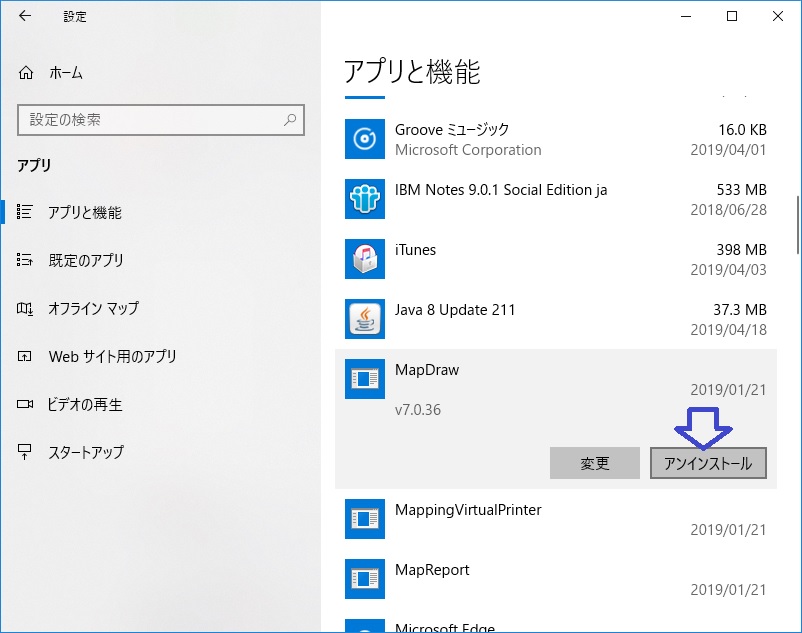Click the 2018/06/28 install date
Screen dimensions: 802x633
(x=728, y=210)
